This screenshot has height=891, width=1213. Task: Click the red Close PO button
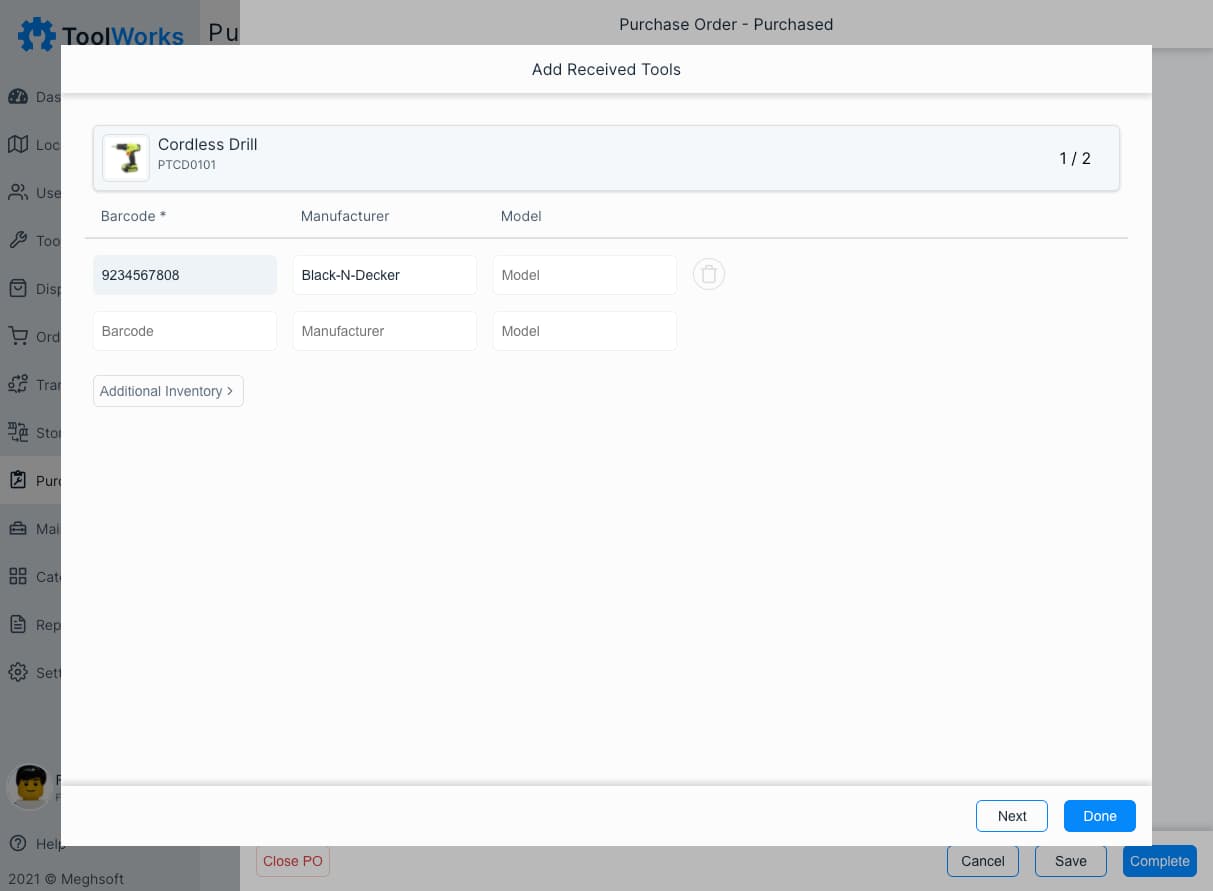click(x=292, y=861)
